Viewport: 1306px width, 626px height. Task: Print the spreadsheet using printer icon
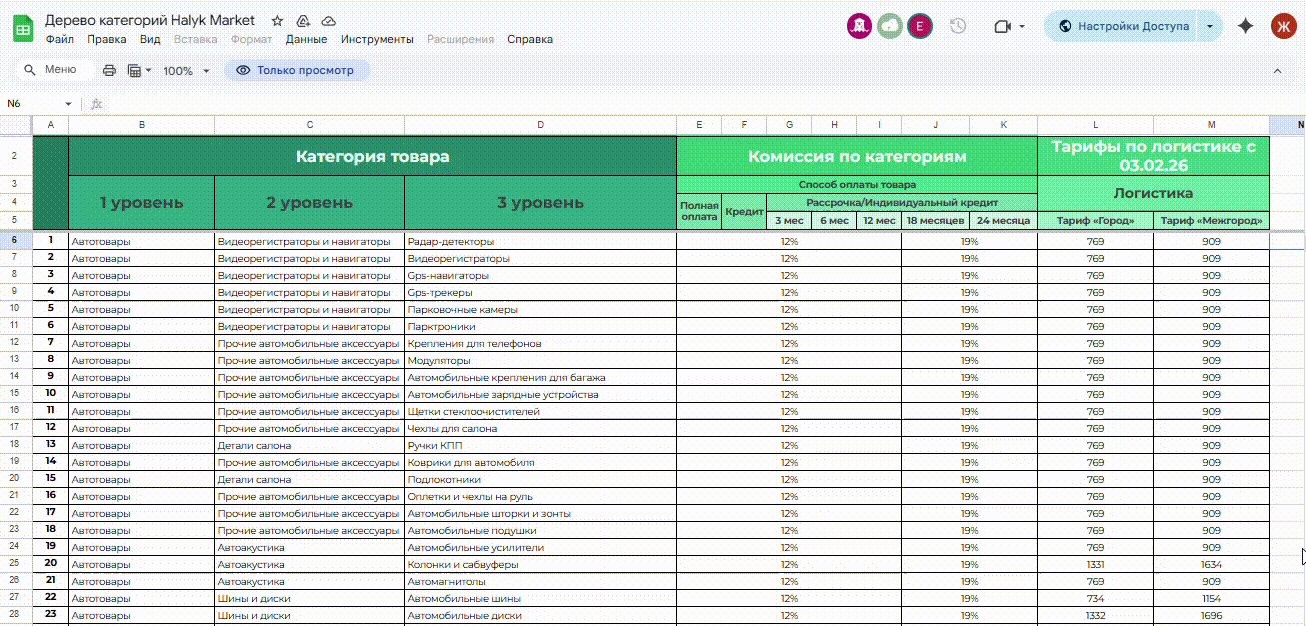(x=109, y=71)
